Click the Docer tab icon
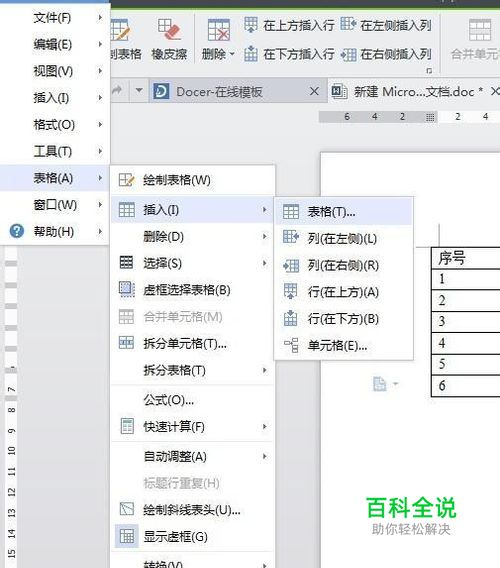 point(161,91)
